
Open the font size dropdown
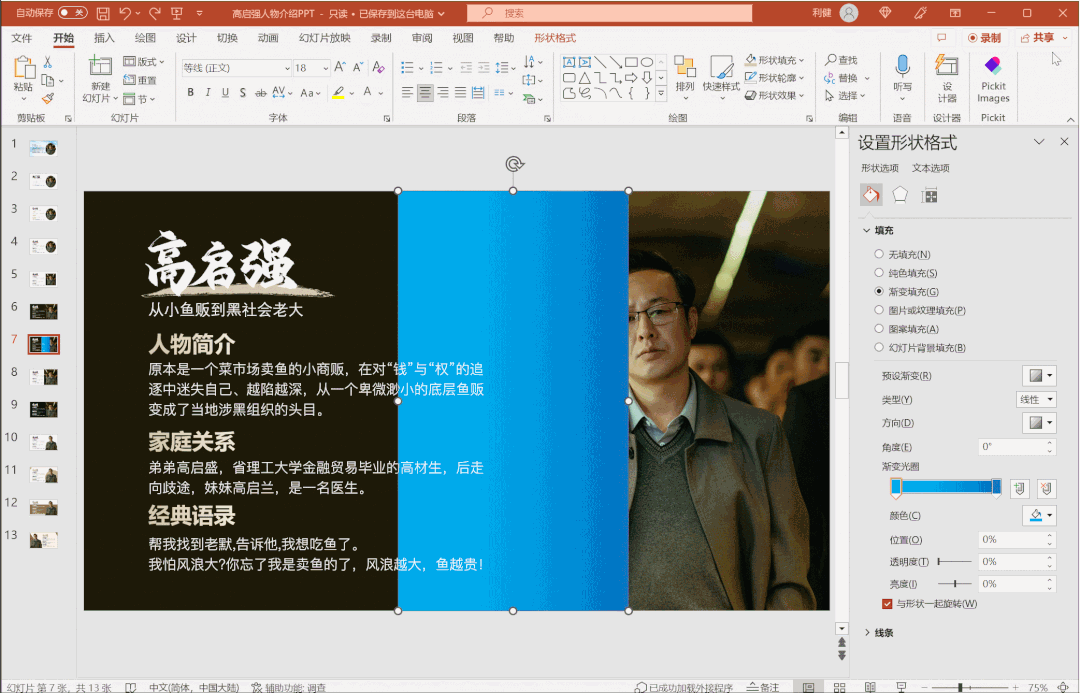[325, 68]
